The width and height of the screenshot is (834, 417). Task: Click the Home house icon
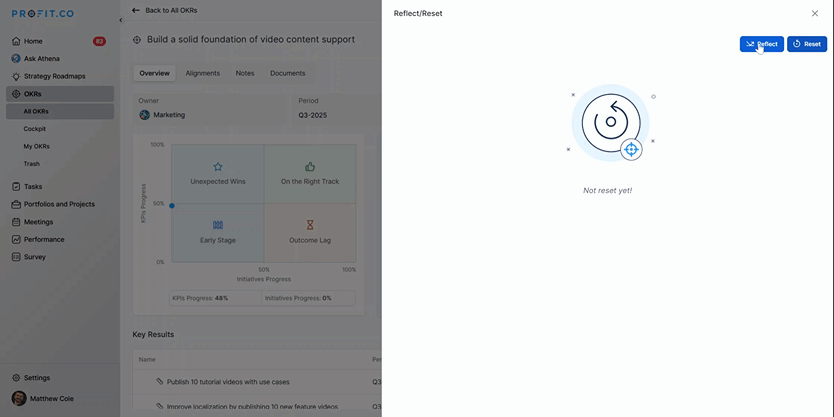[16, 41]
